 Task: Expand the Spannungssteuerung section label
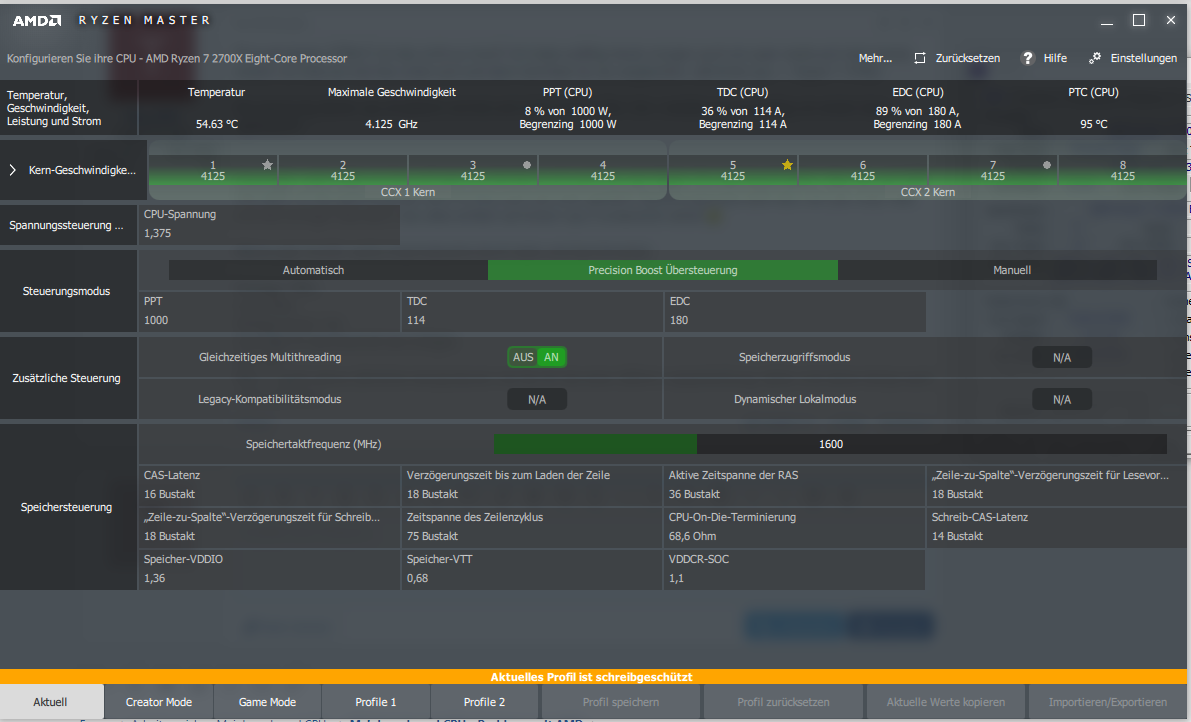coord(66,225)
